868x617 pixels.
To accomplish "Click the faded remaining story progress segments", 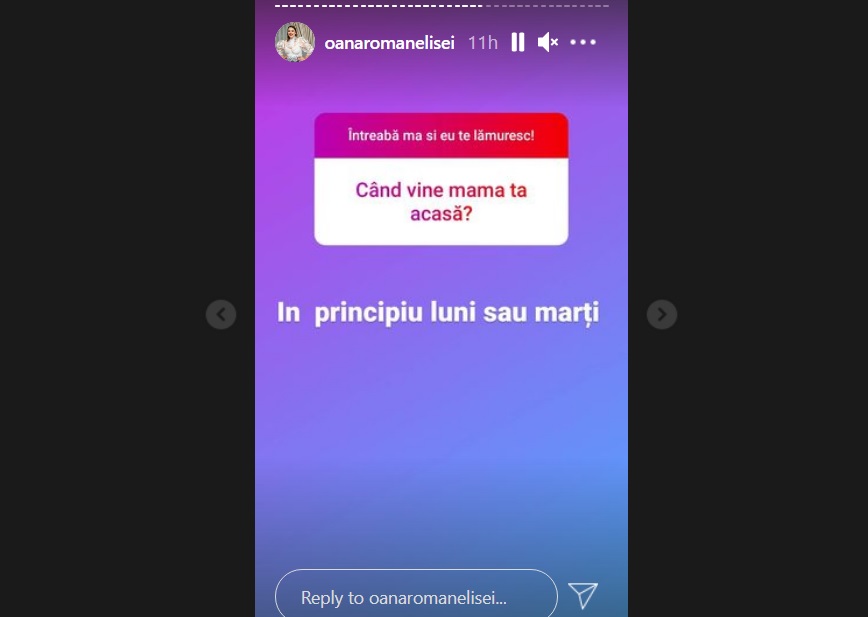I will pos(547,6).
